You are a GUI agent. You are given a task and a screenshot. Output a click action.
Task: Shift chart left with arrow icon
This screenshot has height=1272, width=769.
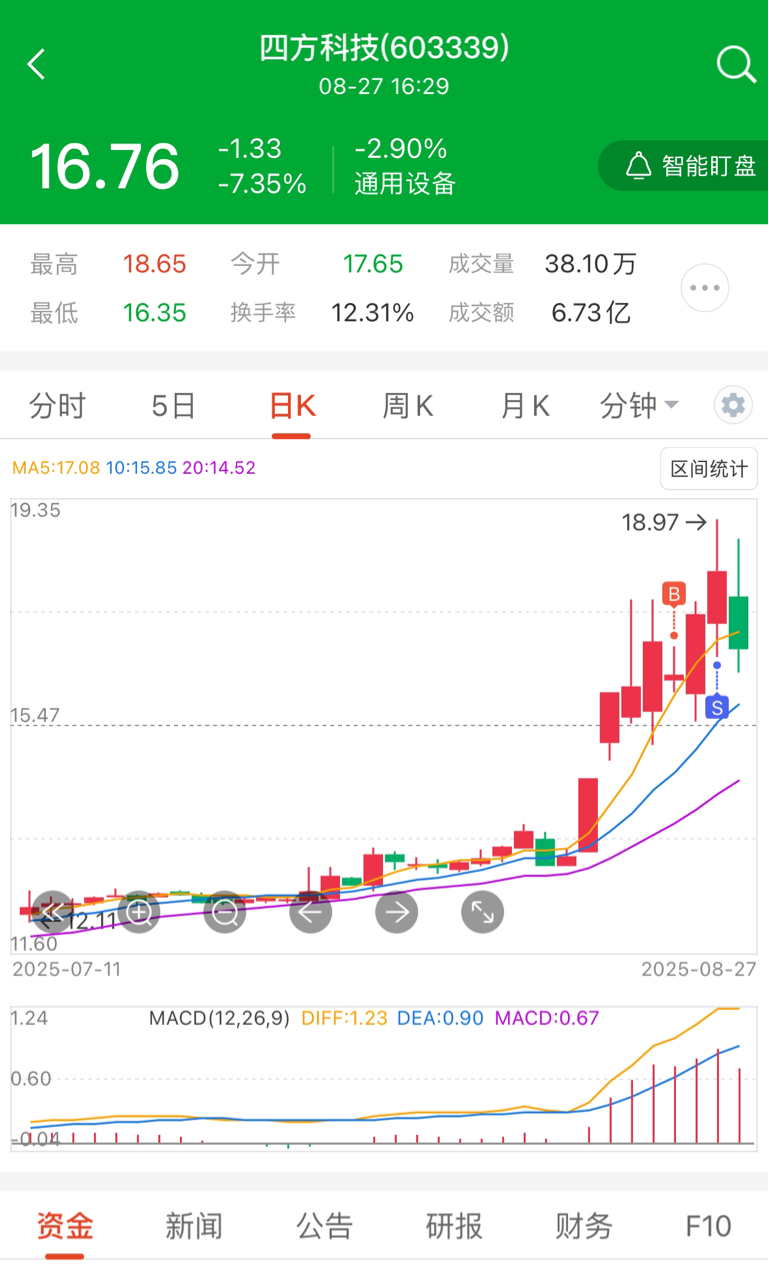coord(311,912)
